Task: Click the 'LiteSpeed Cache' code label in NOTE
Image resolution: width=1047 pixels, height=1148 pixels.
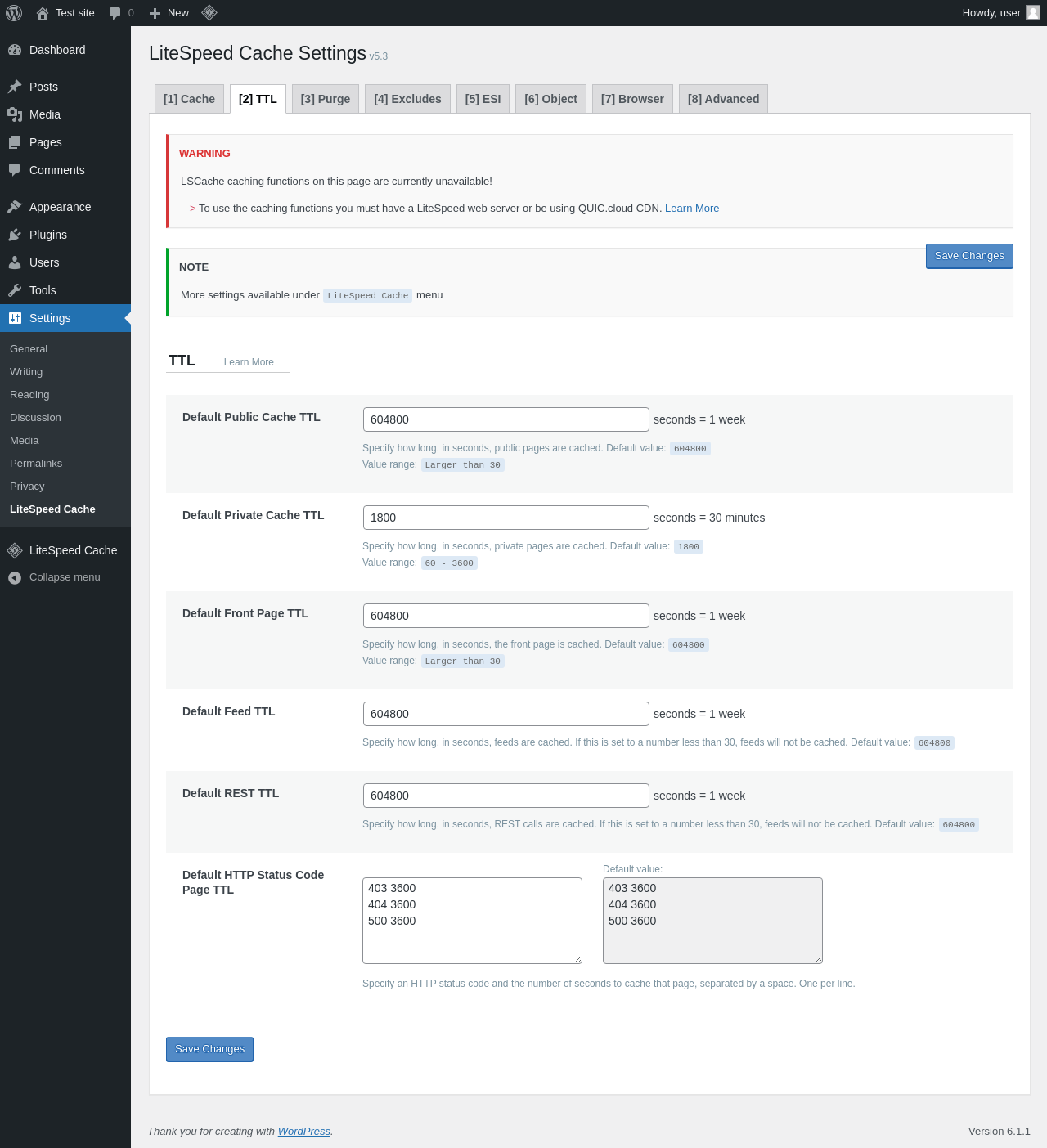Action: tap(368, 296)
